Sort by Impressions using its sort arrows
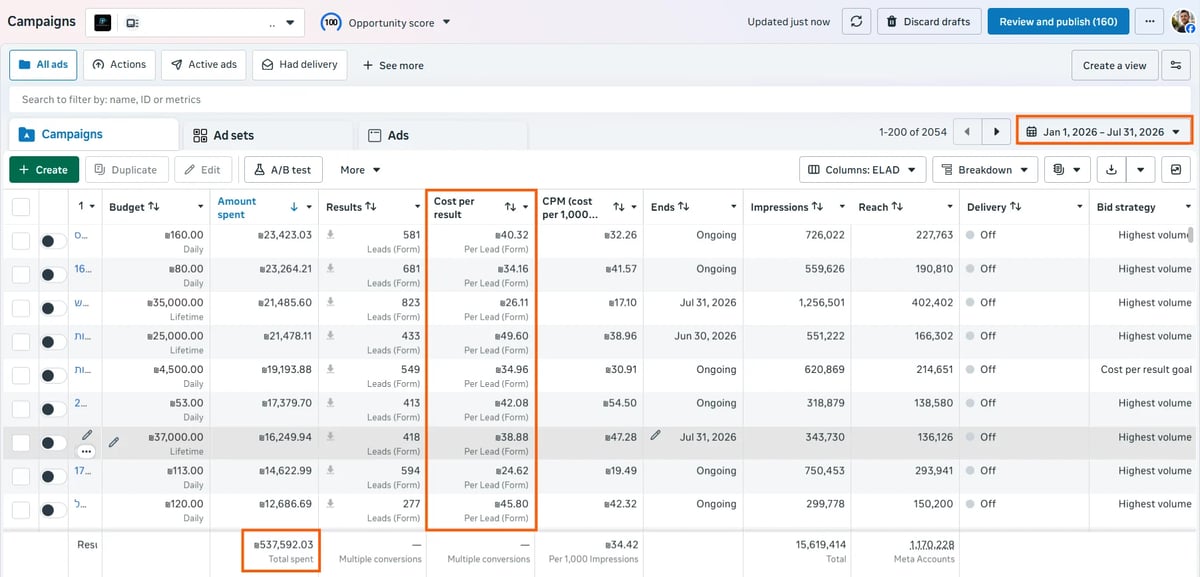The image size is (1200, 577). tap(817, 207)
